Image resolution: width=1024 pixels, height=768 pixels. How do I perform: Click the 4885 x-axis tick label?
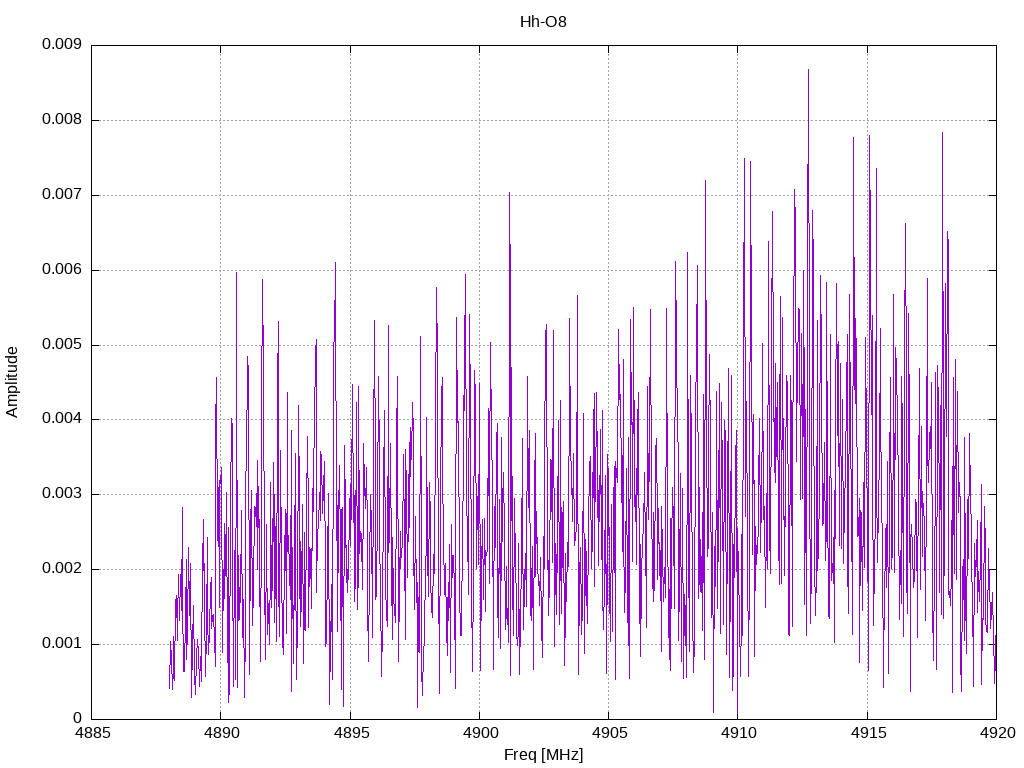92,733
